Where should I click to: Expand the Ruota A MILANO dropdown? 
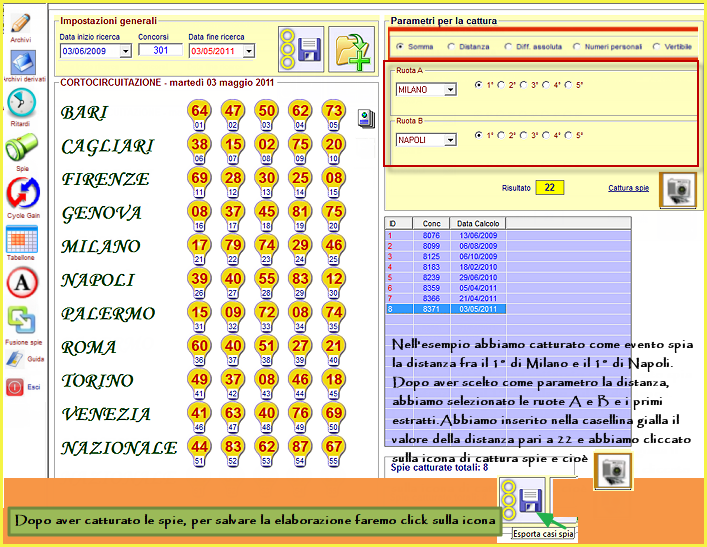click(x=449, y=90)
